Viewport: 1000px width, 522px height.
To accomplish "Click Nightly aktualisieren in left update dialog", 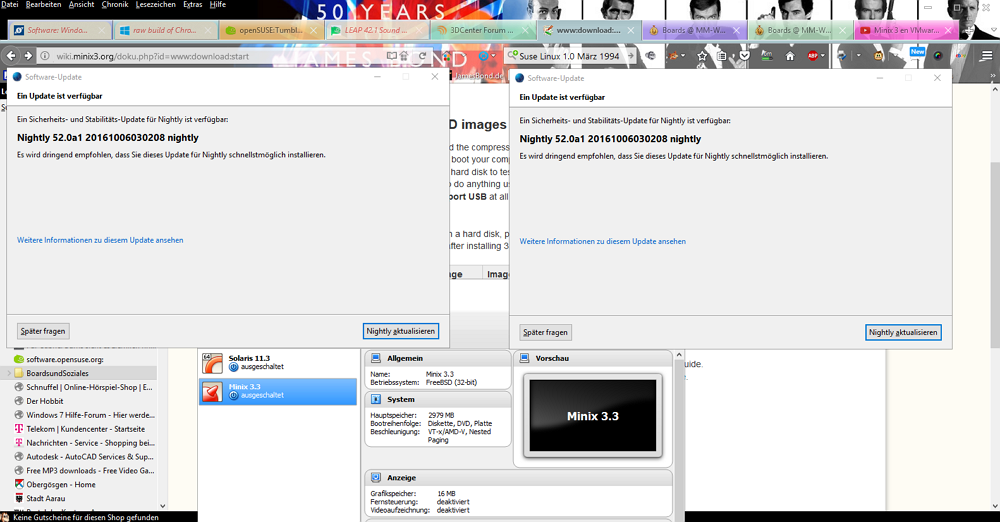I will 401,331.
